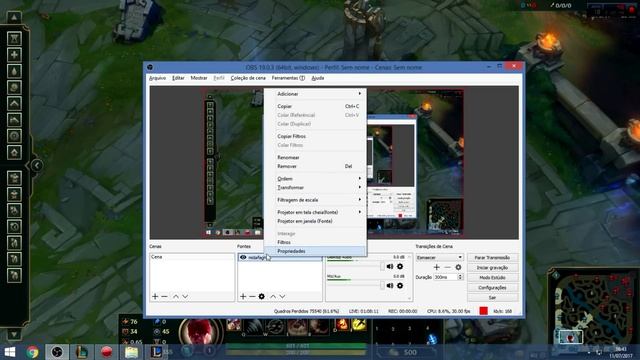This screenshot has height=360, width=640.
Task: Mute Mic/Aux with its speaker icon
Action: pos(390,286)
